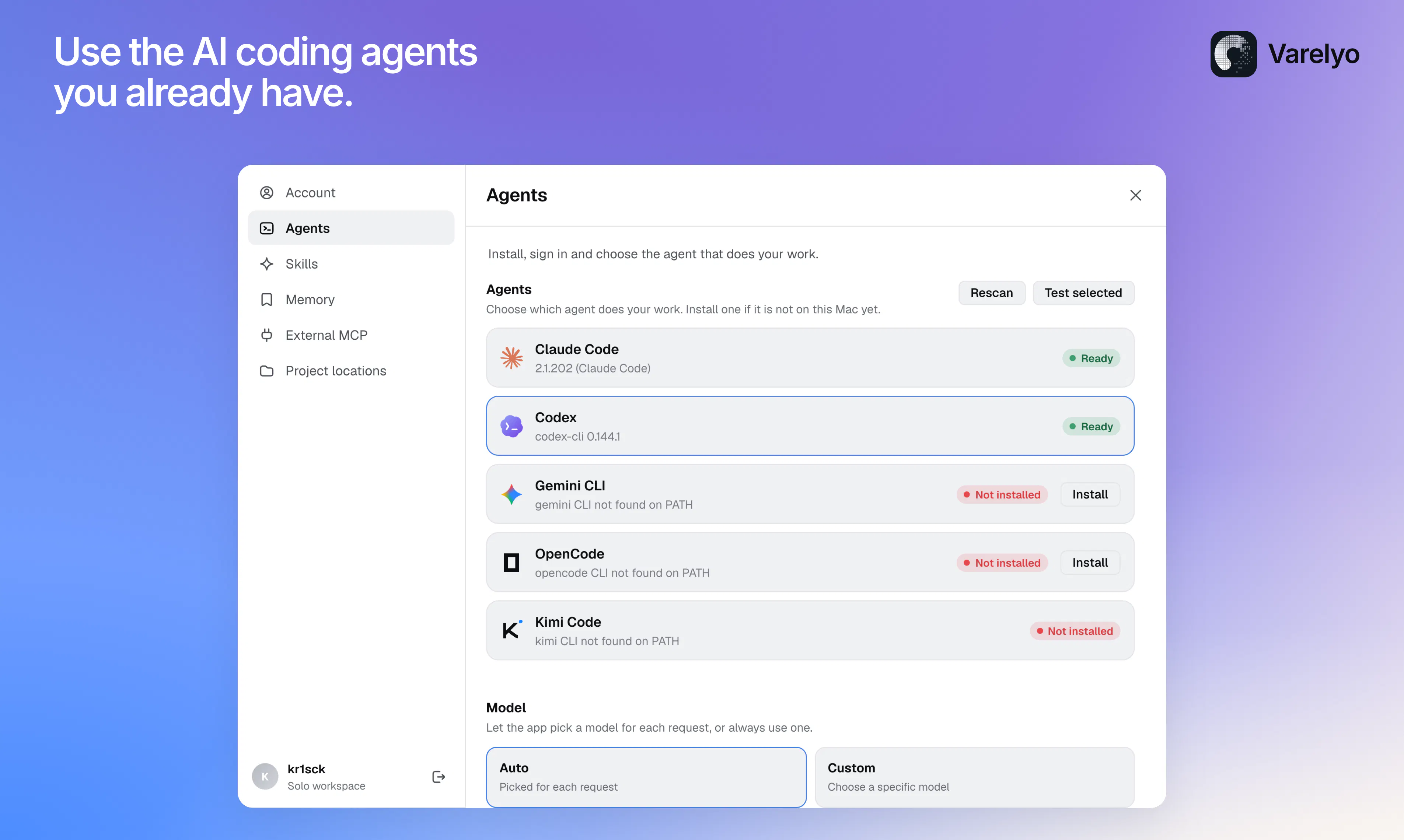
Task: Click 'Let the app pick a model' description
Action: click(x=649, y=728)
